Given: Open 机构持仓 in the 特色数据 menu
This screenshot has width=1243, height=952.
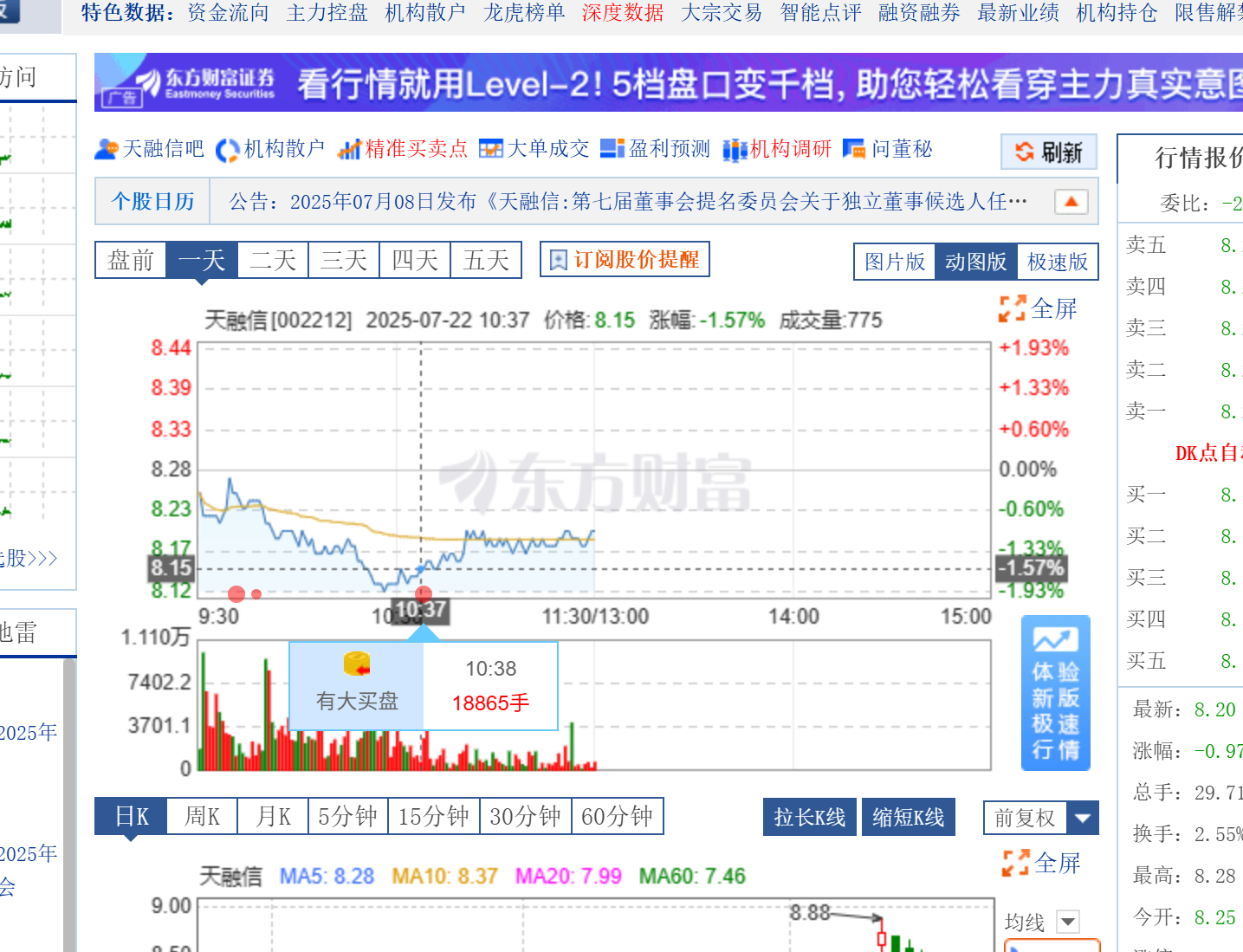Looking at the screenshot, I should (1117, 13).
